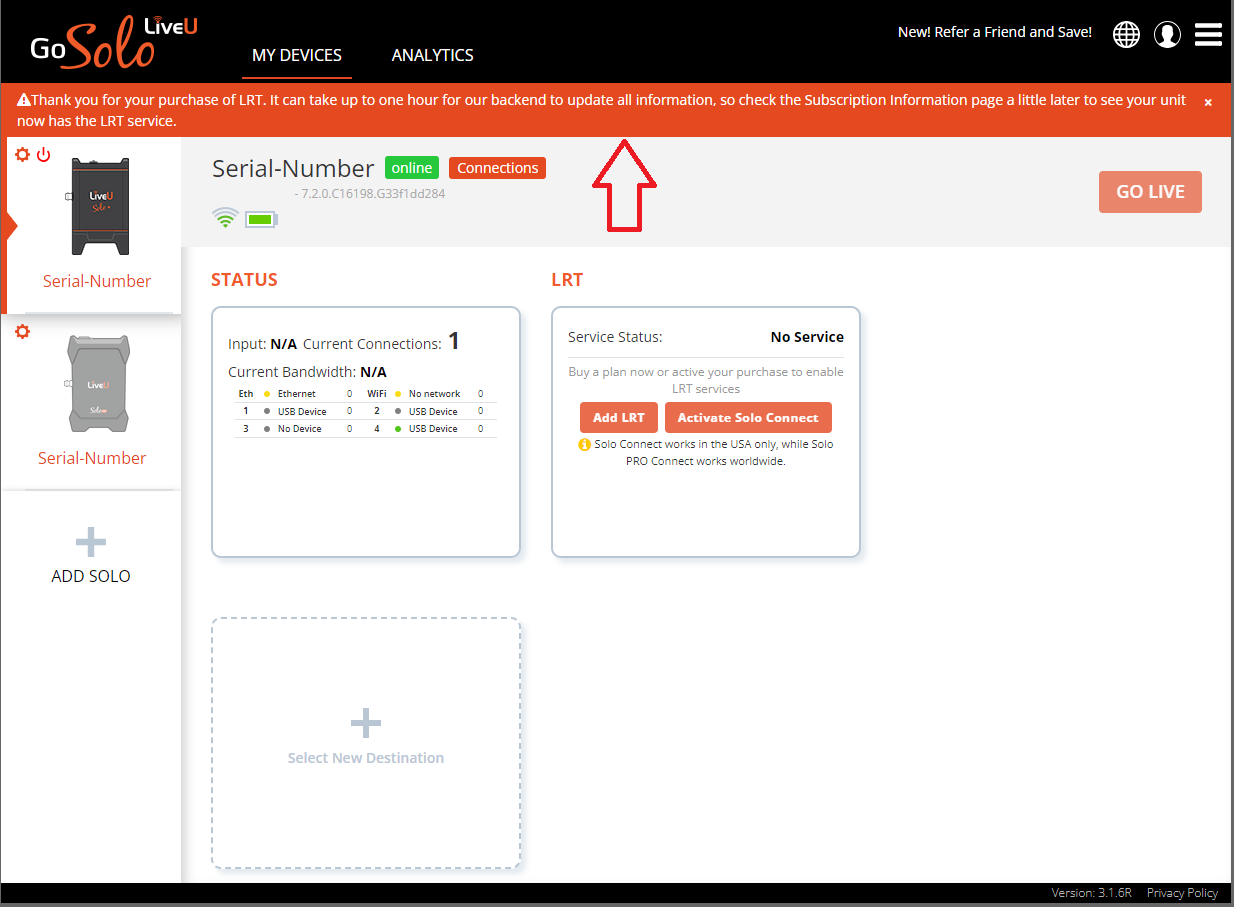The width and height of the screenshot is (1234, 907).
Task: Switch to the ANALYTICS tab
Action: click(x=433, y=55)
